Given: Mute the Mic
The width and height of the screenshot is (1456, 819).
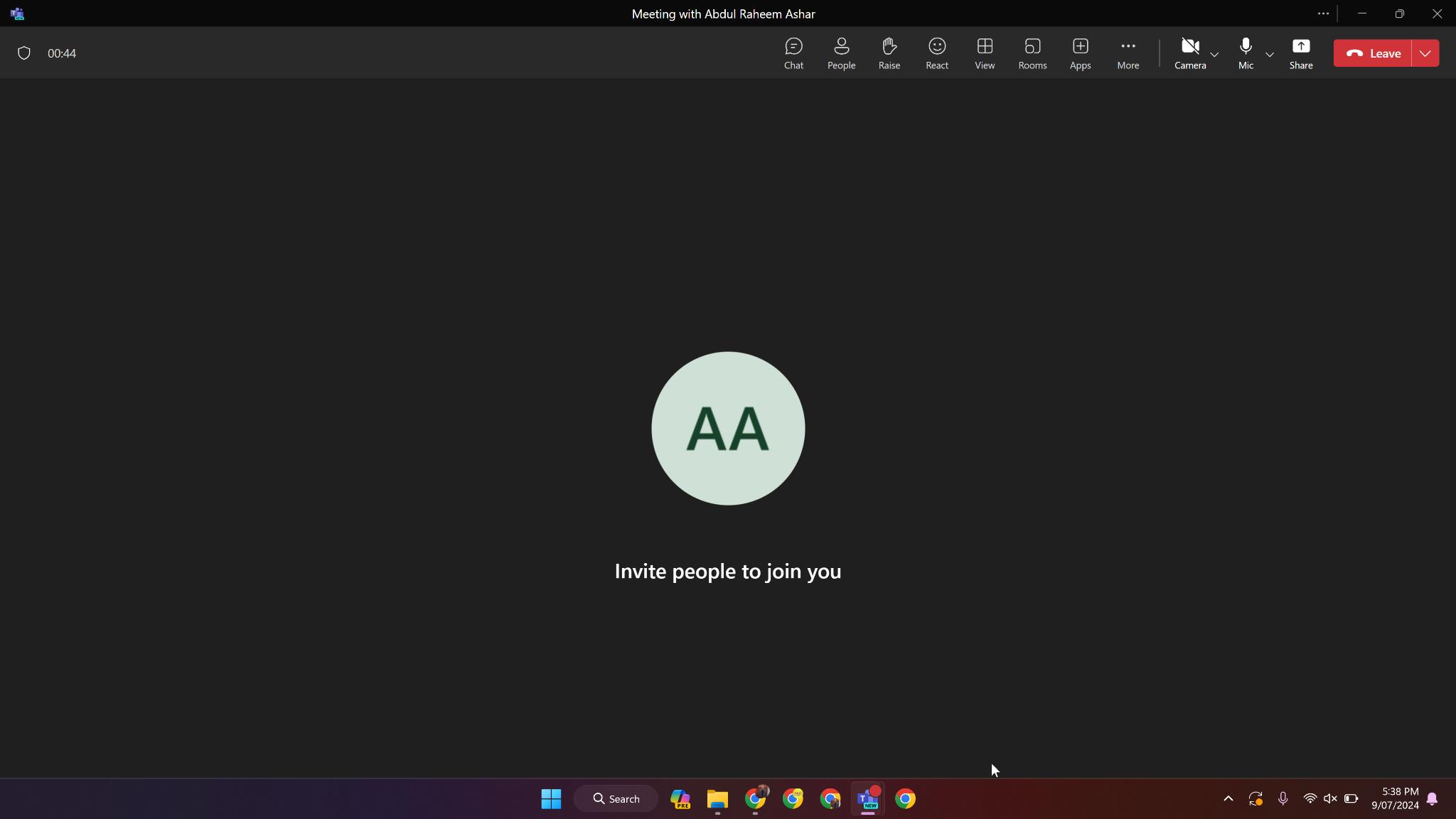Looking at the screenshot, I should pos(1246,53).
